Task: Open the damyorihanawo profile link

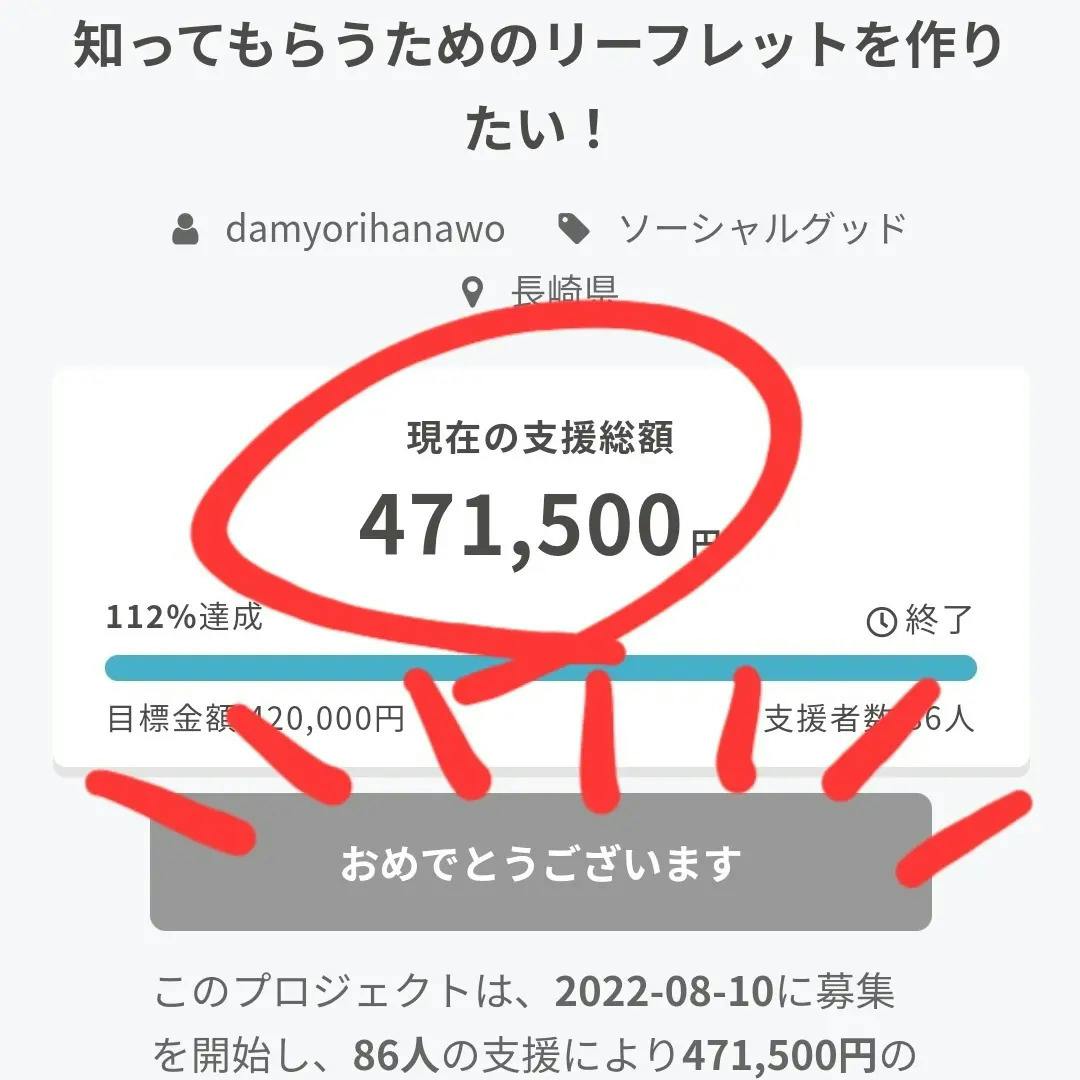Action: coord(365,229)
